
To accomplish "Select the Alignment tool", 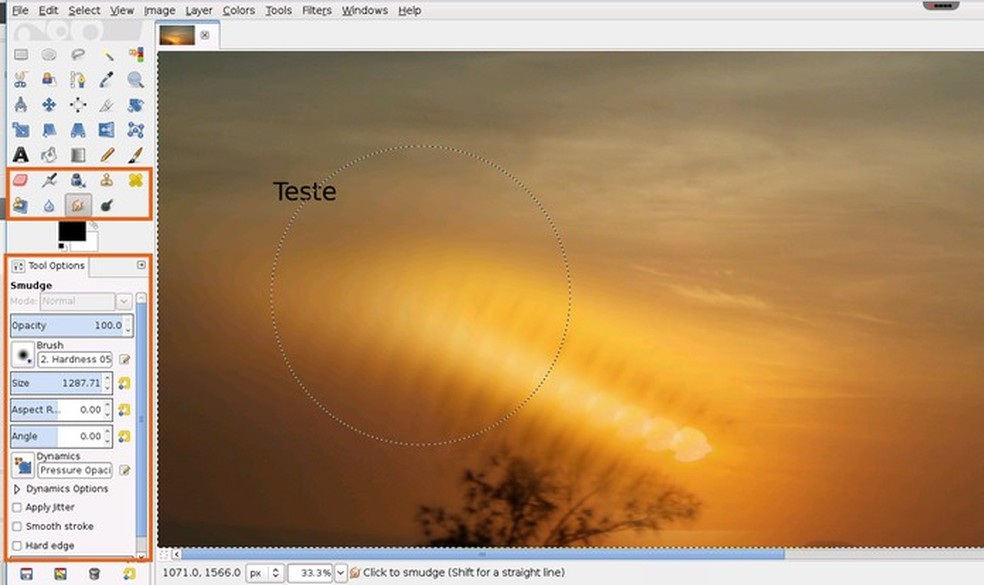I will [x=78, y=105].
